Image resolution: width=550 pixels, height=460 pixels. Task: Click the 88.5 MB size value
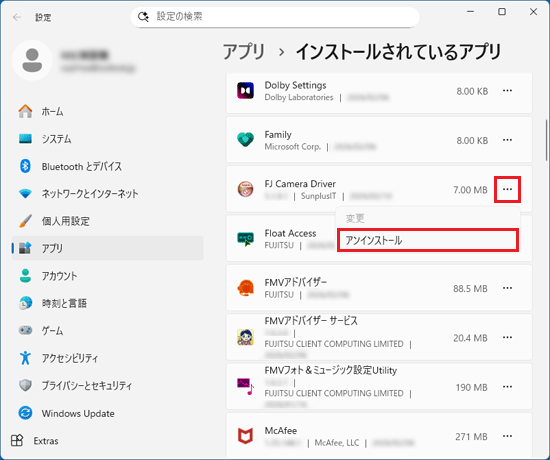coord(470,289)
